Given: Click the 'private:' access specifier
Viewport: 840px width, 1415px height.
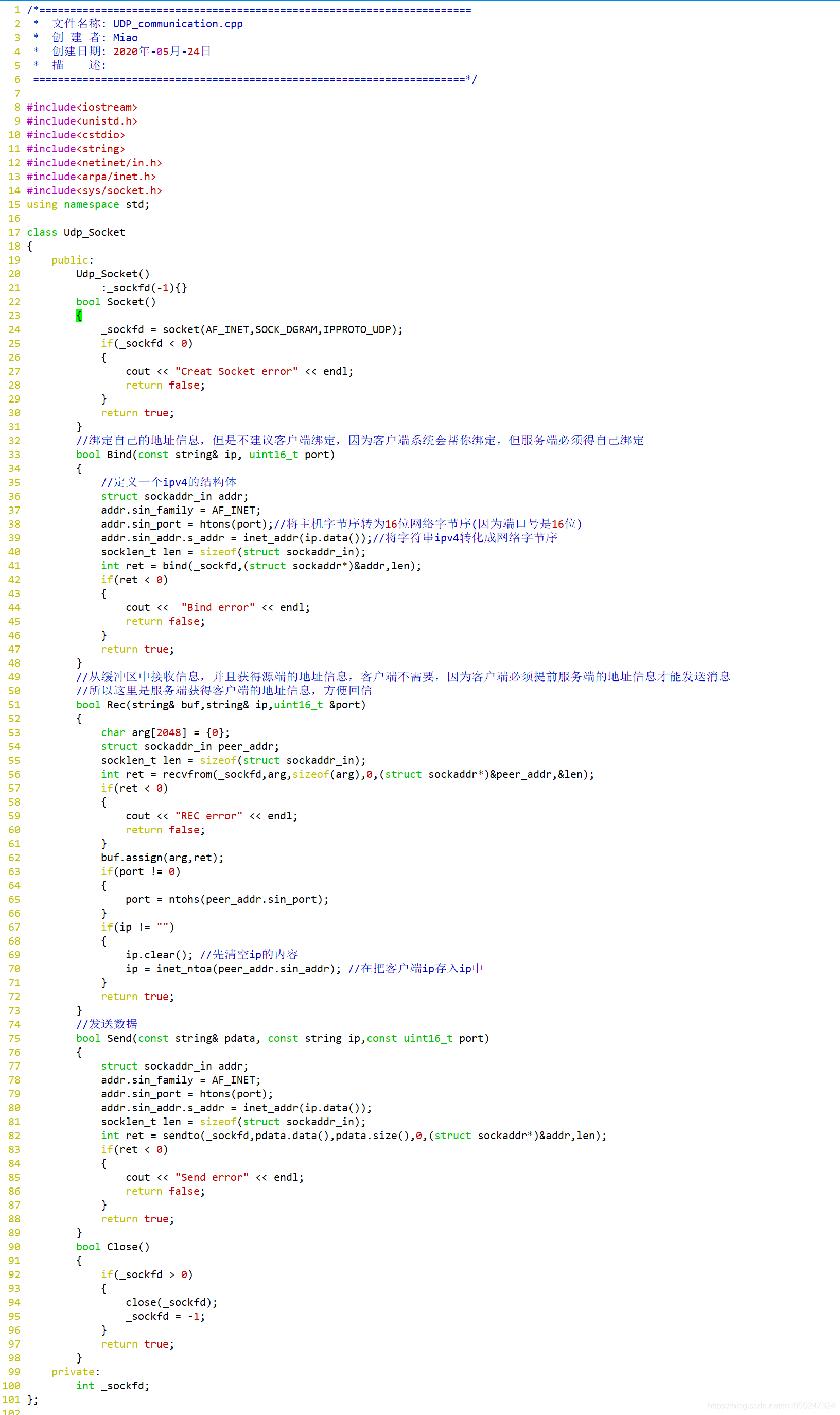Looking at the screenshot, I should click(76, 1372).
